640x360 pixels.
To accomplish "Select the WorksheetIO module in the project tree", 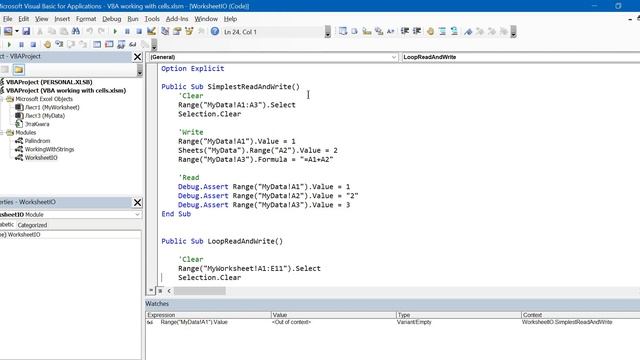I will tap(41, 158).
